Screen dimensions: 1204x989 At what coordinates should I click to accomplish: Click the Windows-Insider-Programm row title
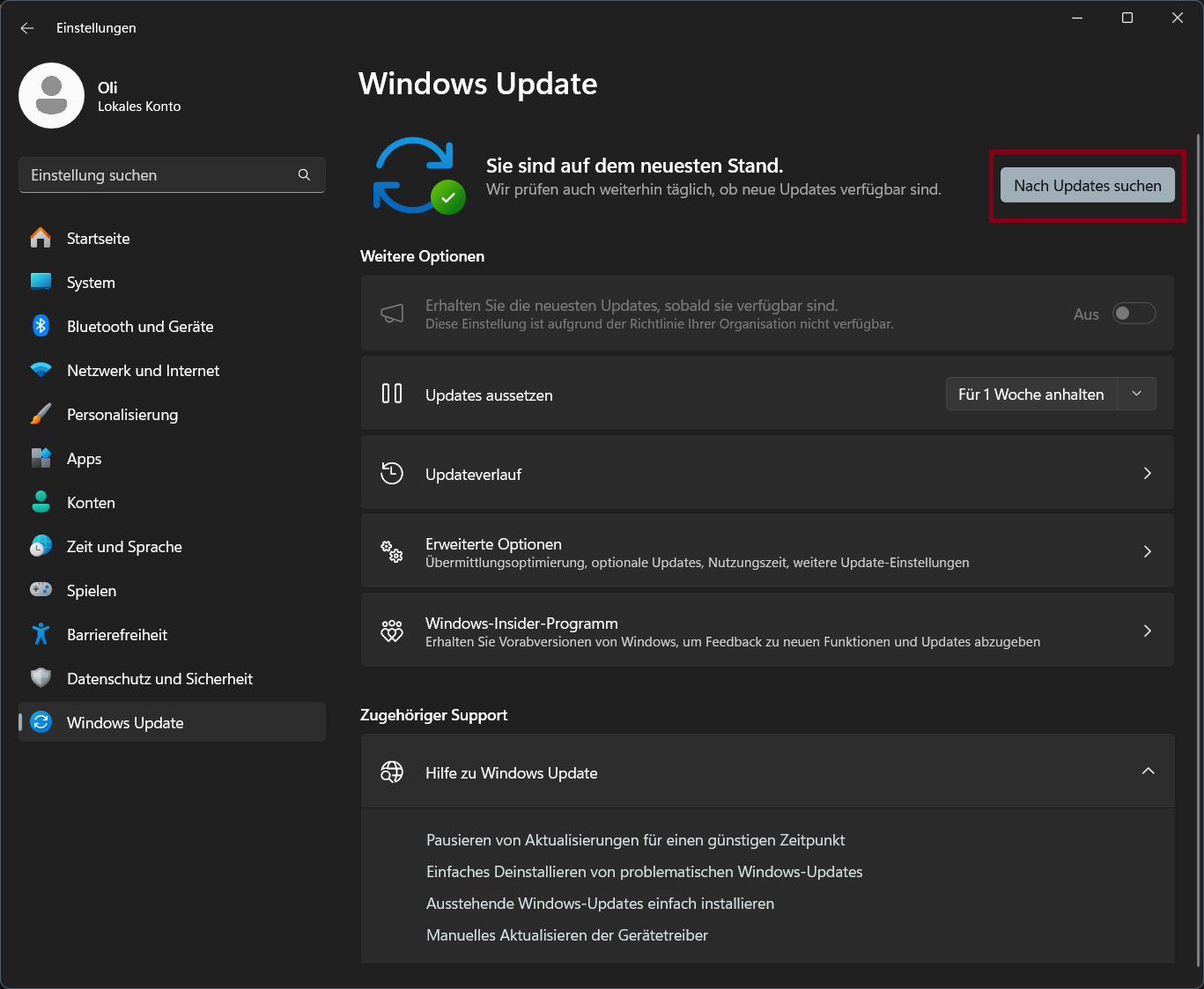(521, 623)
